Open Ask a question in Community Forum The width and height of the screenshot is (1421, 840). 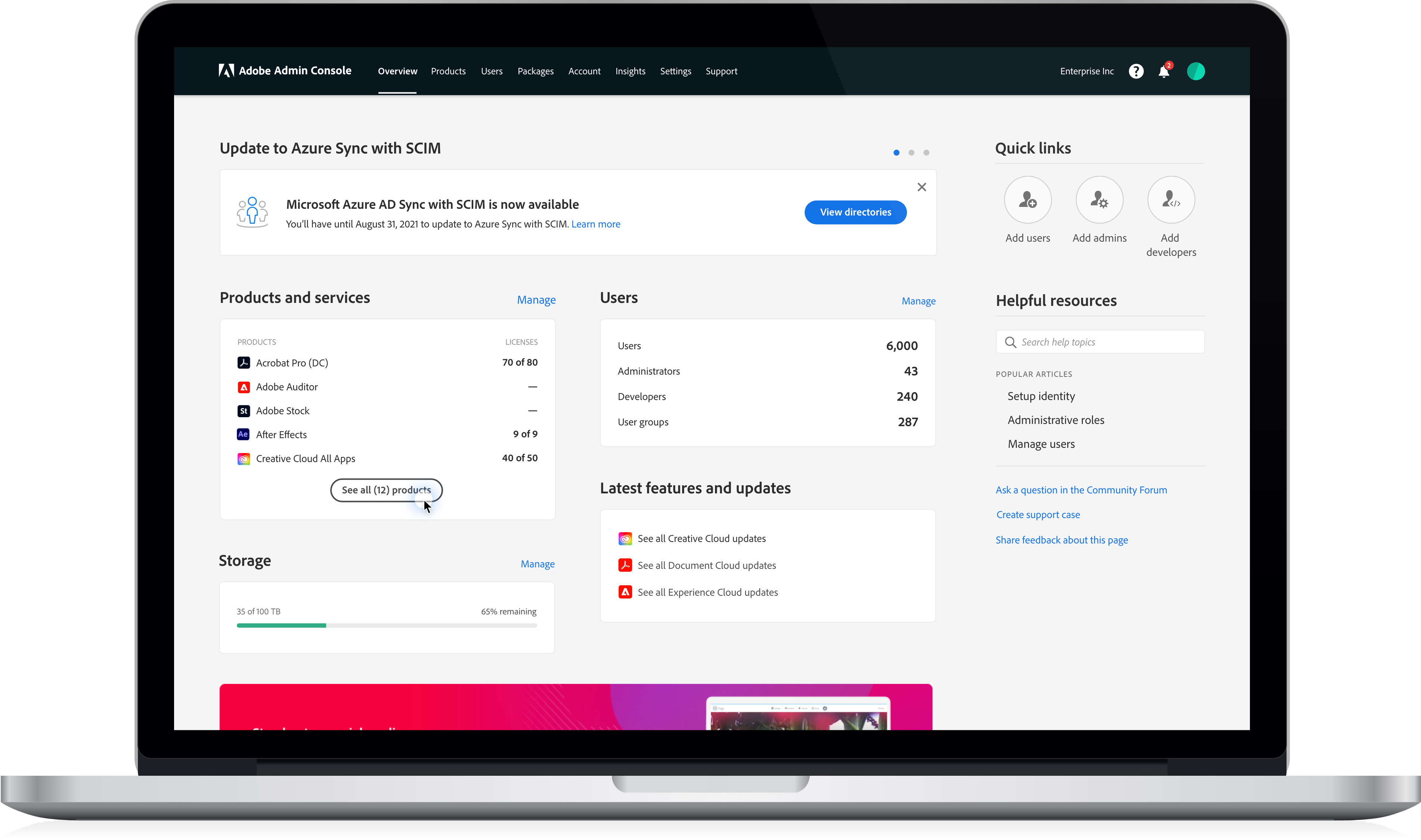click(1081, 490)
